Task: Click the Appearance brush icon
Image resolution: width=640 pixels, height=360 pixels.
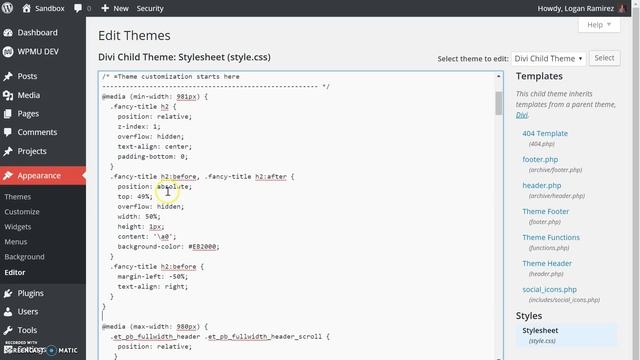Action: [8, 176]
